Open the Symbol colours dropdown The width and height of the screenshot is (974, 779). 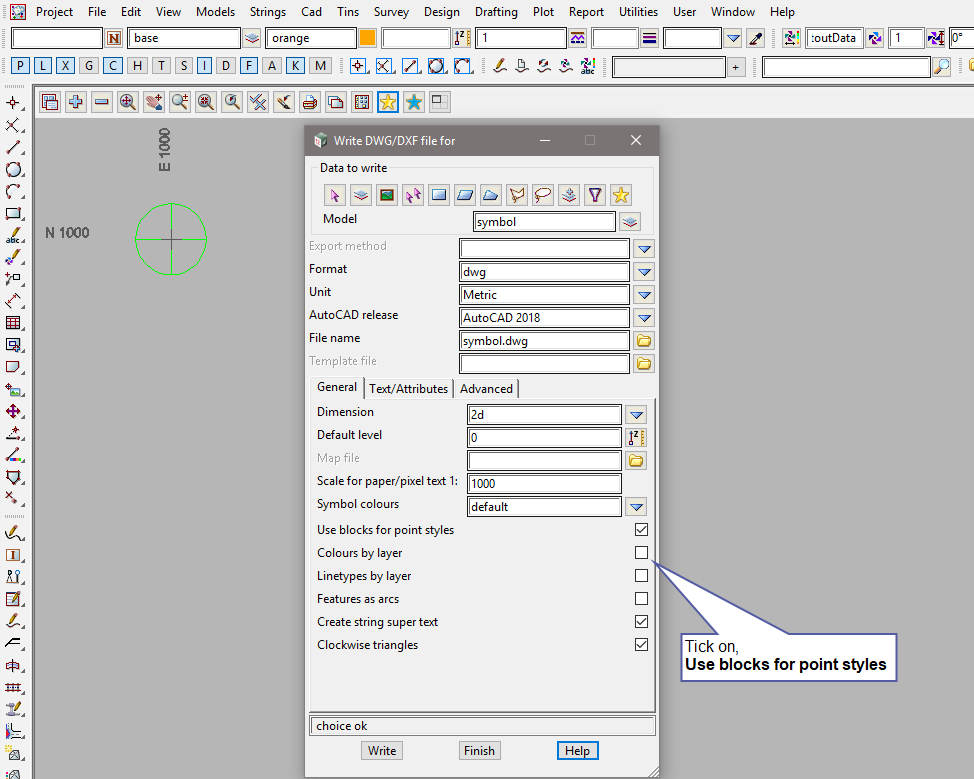636,507
